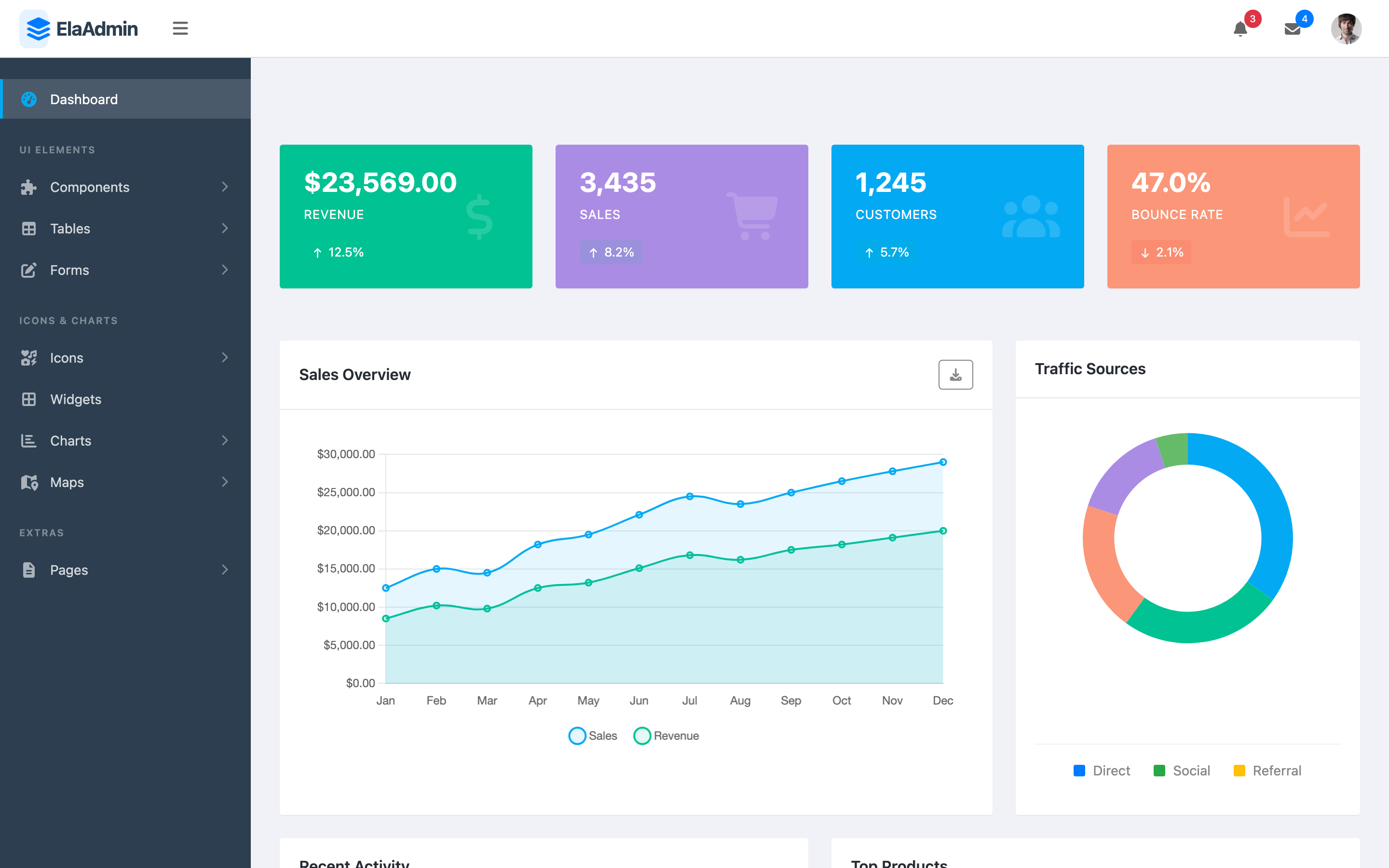Image resolution: width=1389 pixels, height=868 pixels.
Task: Toggle Direct traffic in donut legend
Action: click(x=1102, y=771)
